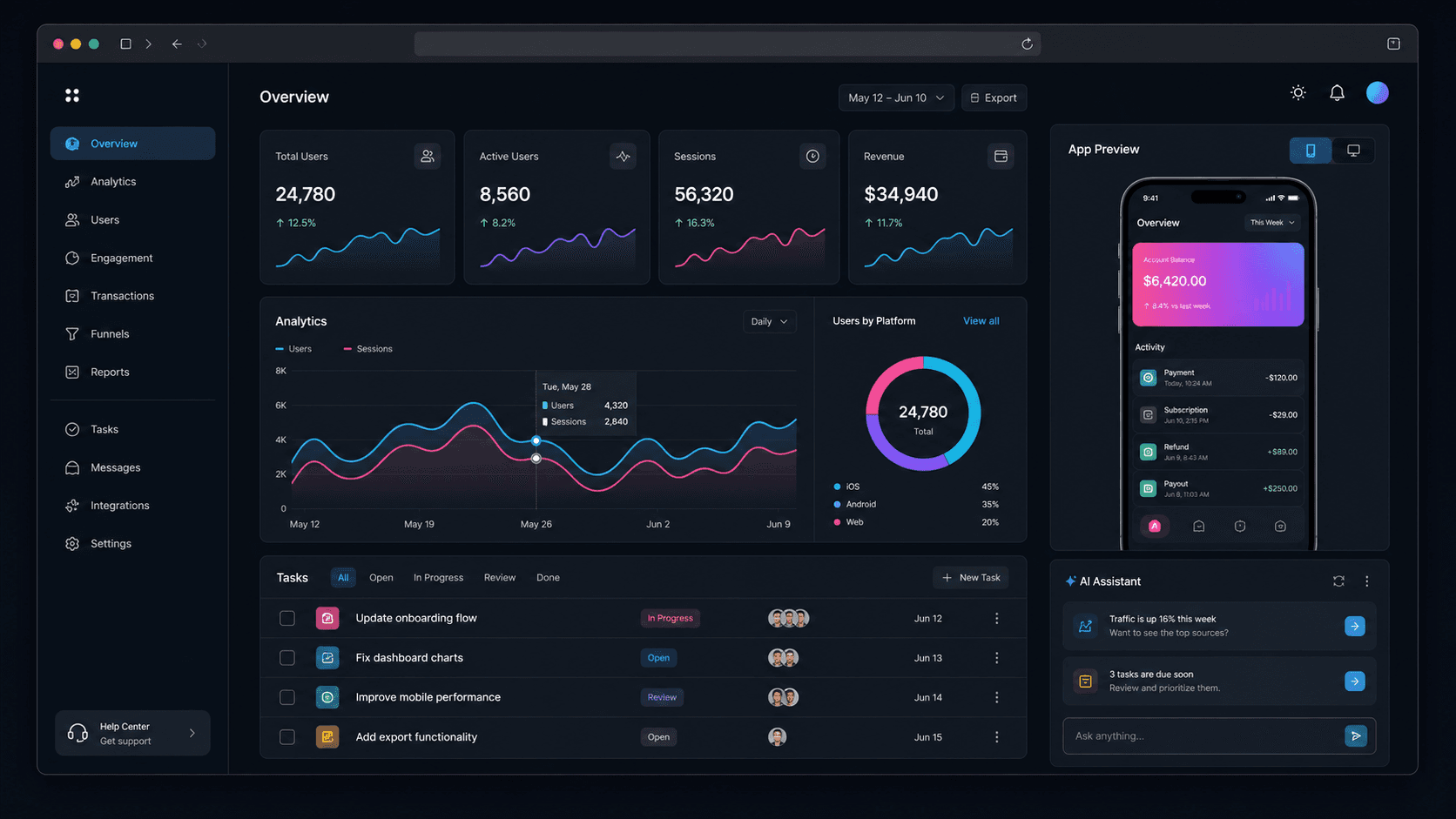Image resolution: width=1456 pixels, height=819 pixels.
Task: Click the Add export functionality task icon
Action: click(x=327, y=737)
